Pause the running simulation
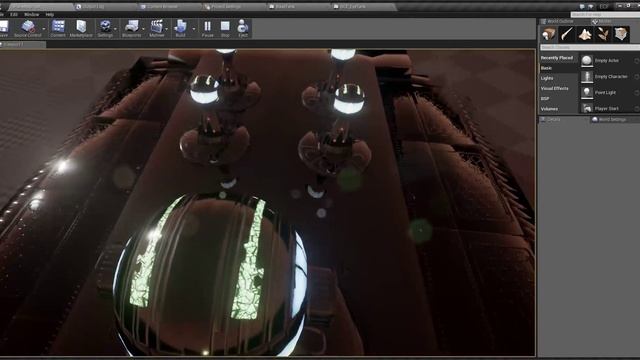The height and width of the screenshot is (360, 640). tap(207, 29)
